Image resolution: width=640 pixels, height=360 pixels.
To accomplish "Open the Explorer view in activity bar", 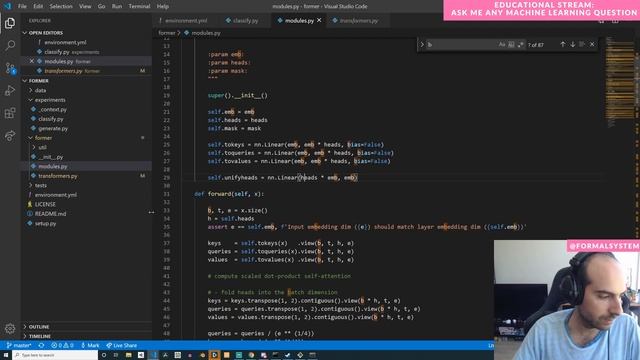I will point(10,23).
